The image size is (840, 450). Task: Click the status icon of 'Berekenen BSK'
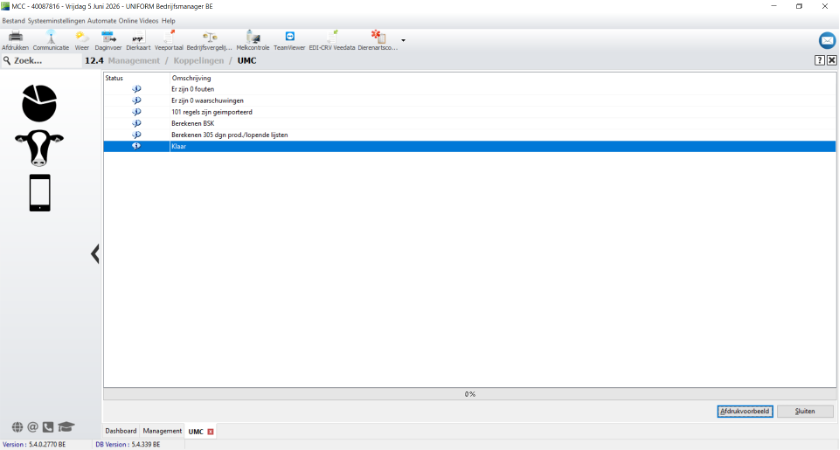point(137,123)
